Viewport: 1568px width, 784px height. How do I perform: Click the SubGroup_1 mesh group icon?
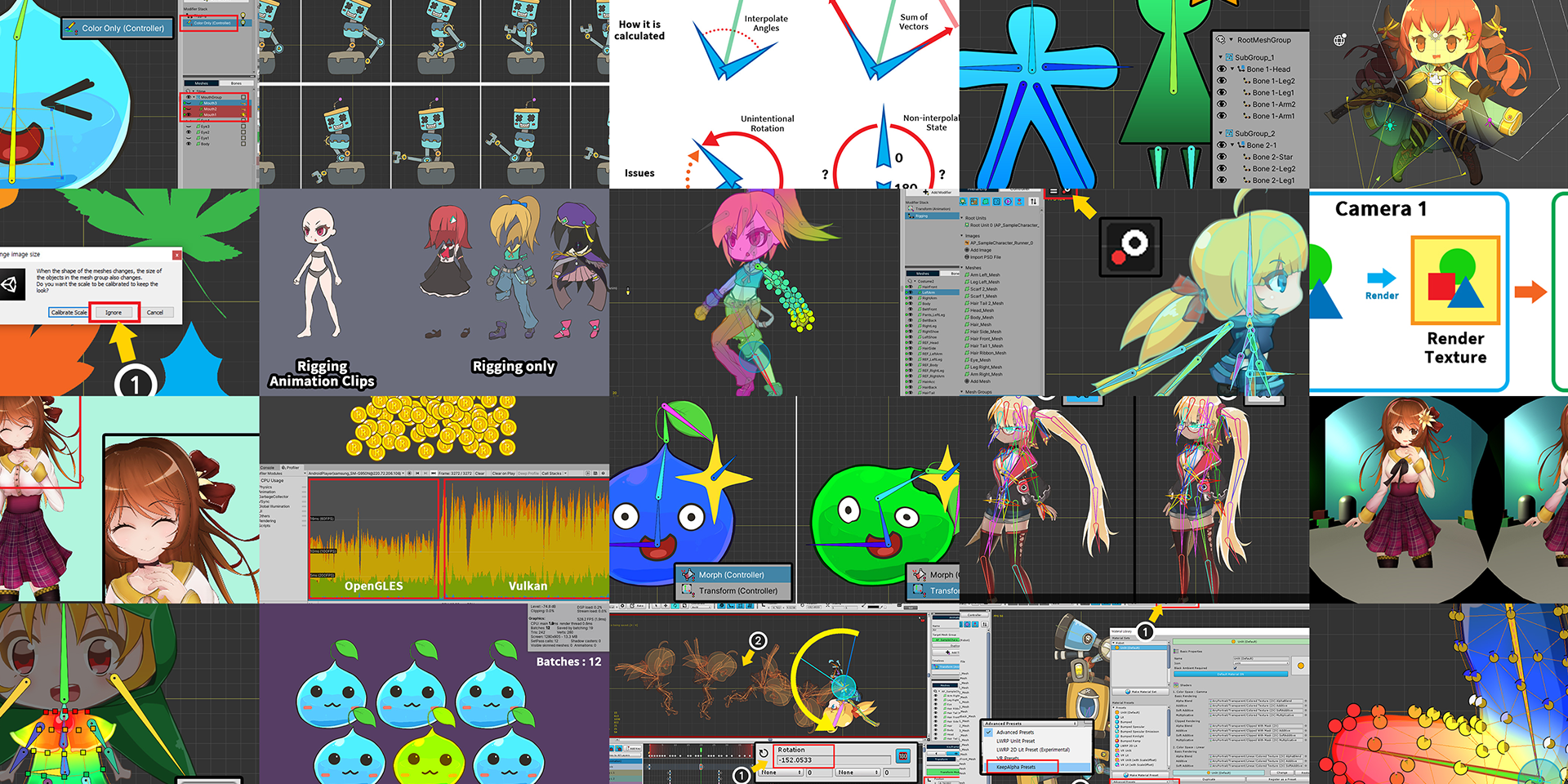coord(1229,57)
